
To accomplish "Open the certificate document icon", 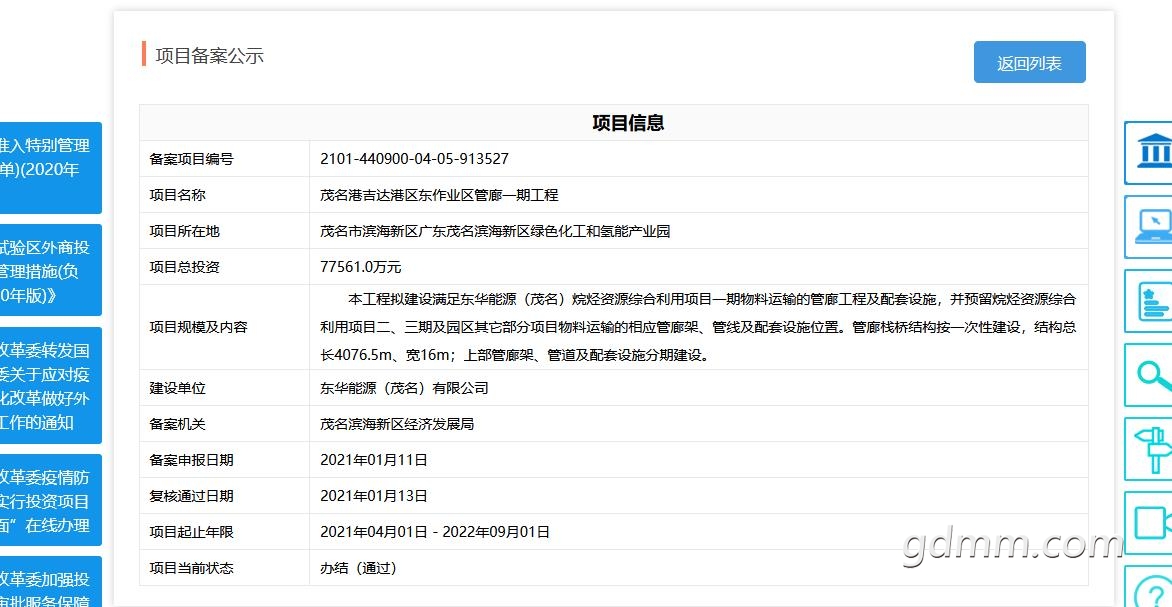I will point(1149,301).
